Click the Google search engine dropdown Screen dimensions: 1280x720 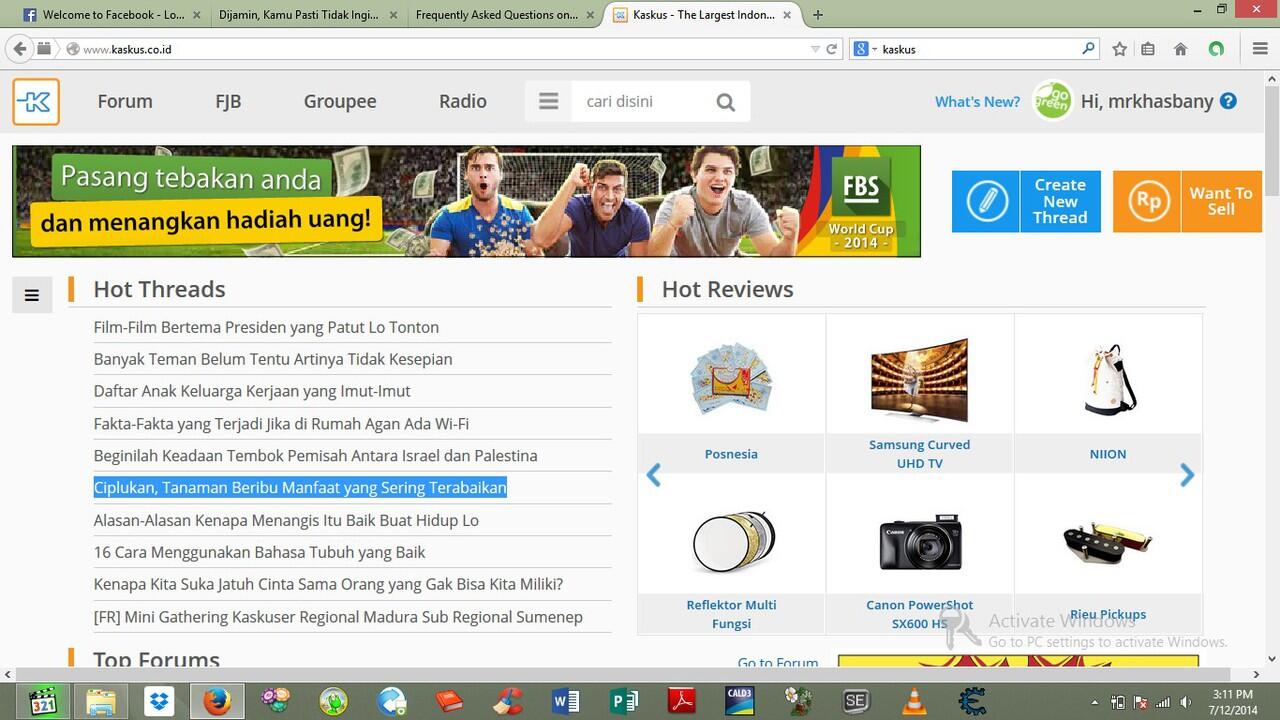pos(865,48)
